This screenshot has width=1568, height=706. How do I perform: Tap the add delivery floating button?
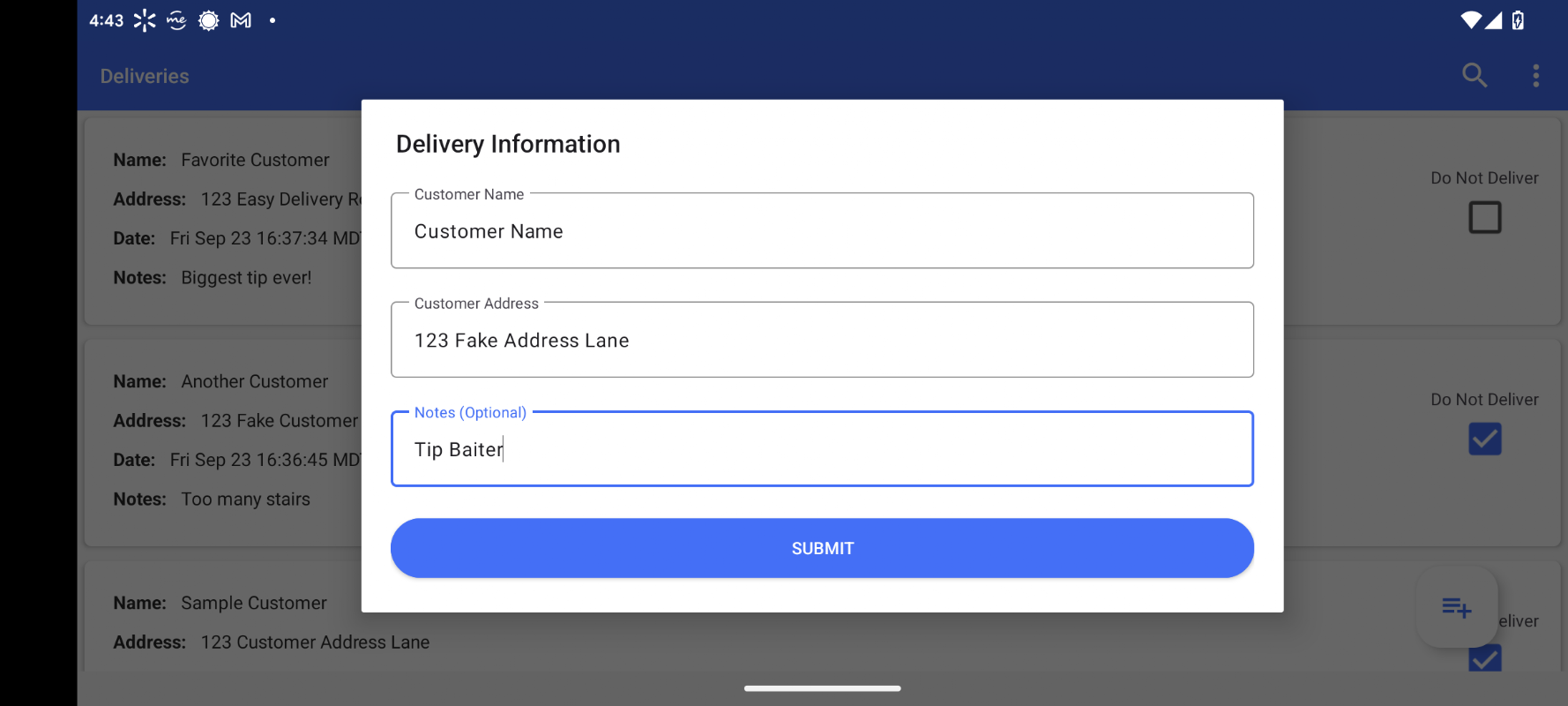click(1457, 607)
